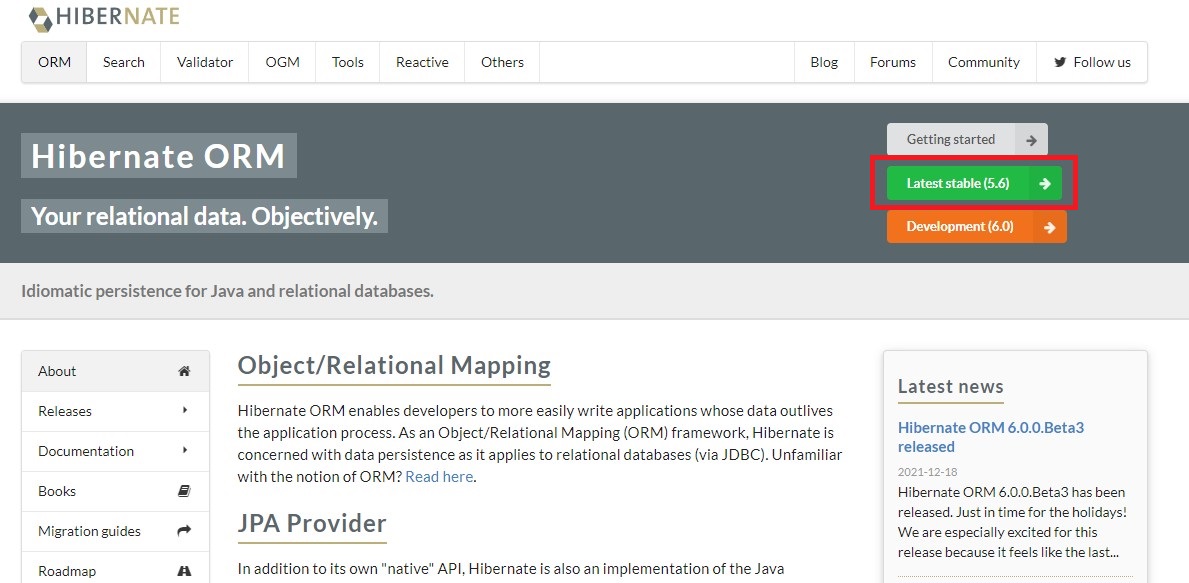This screenshot has height=583, width=1189.
Task: Click the arrow icon on Development button
Action: point(1049,227)
